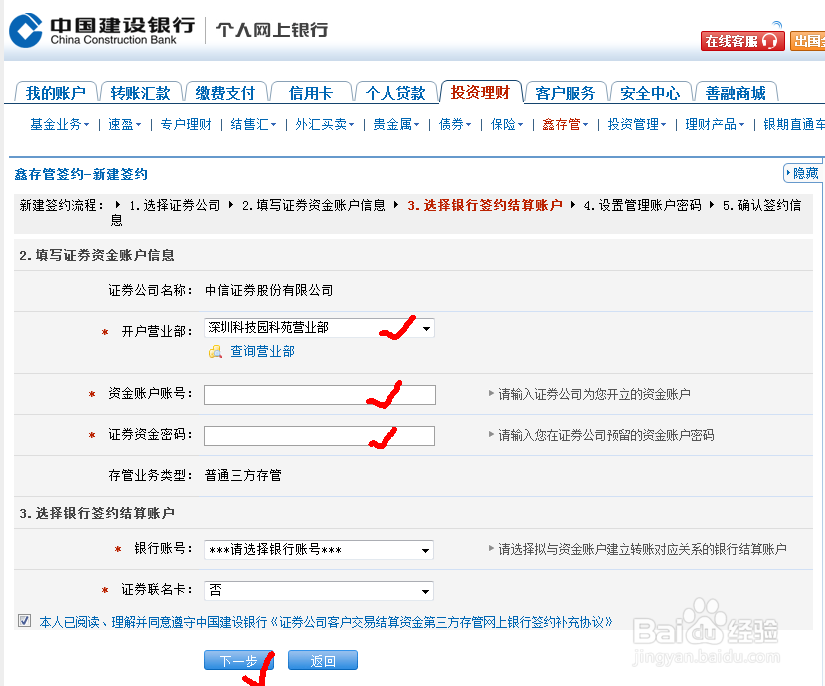Click the 出国 orange button
Image resolution: width=825 pixels, height=686 pixels.
click(x=808, y=41)
